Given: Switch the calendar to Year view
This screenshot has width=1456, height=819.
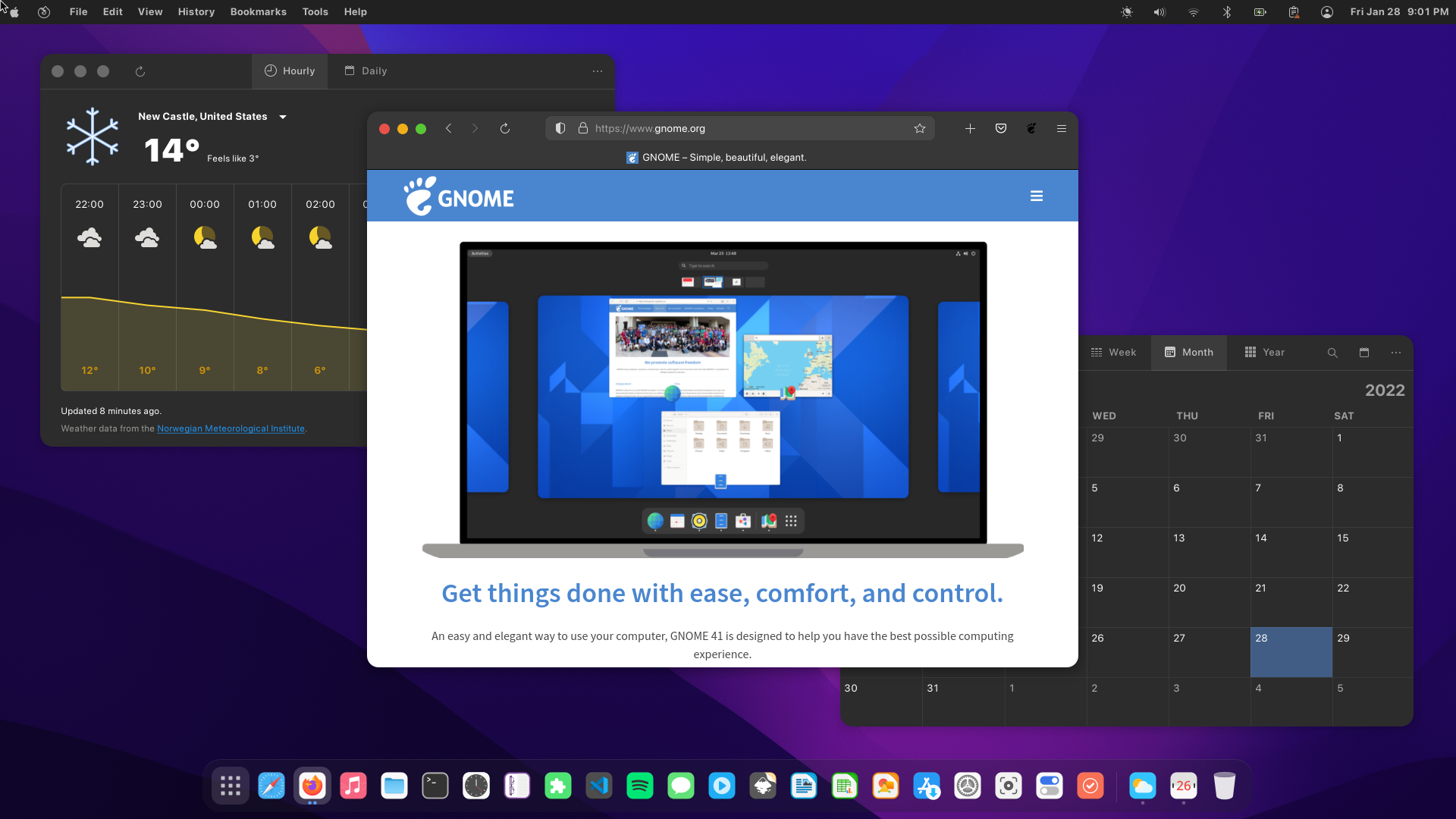Looking at the screenshot, I should (1265, 353).
